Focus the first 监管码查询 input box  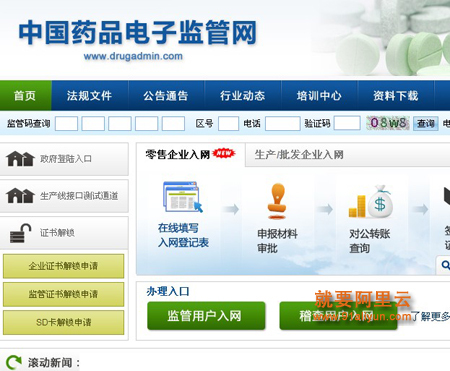pos(66,123)
